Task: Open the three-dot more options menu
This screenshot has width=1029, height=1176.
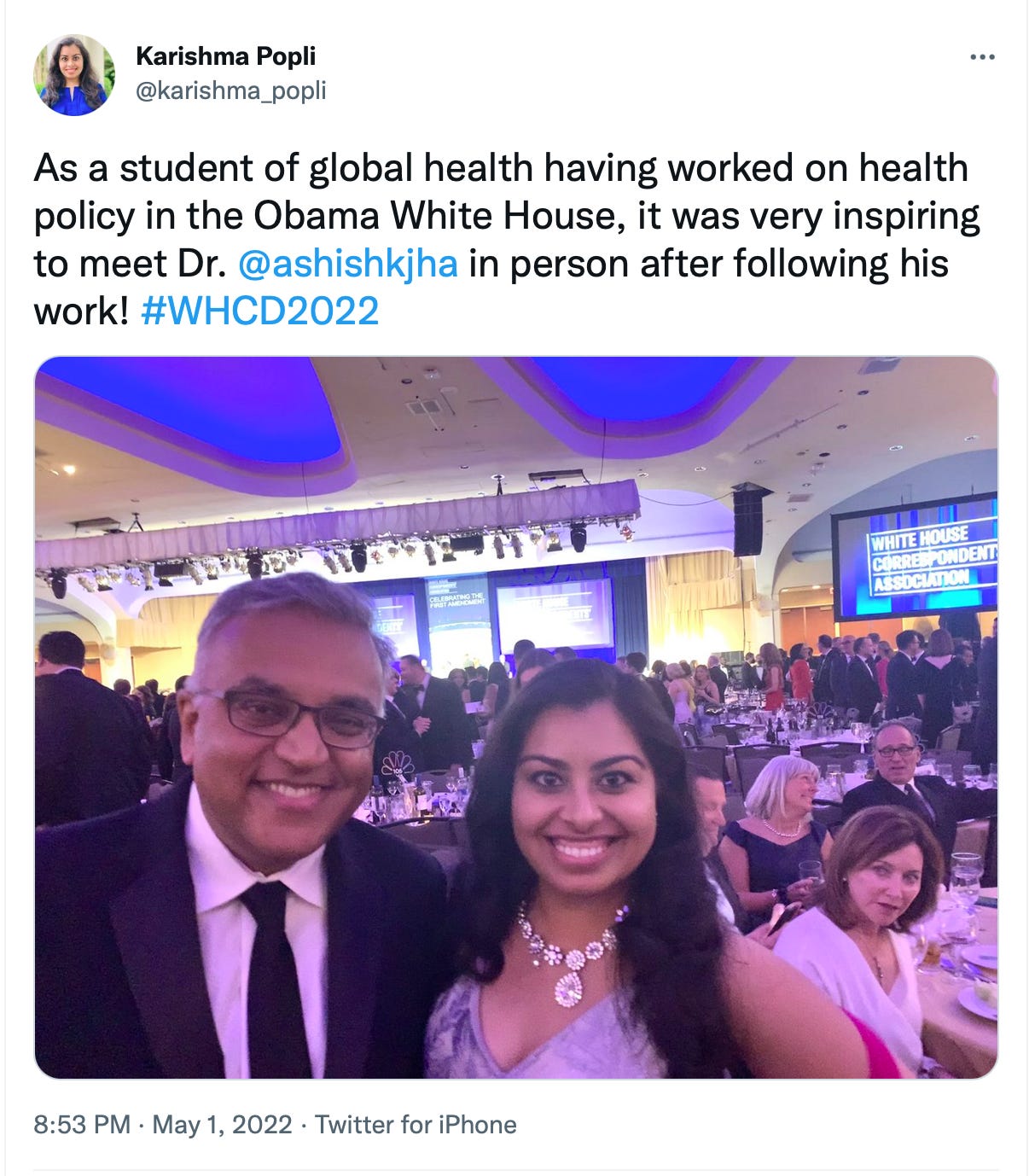Action: [x=982, y=57]
